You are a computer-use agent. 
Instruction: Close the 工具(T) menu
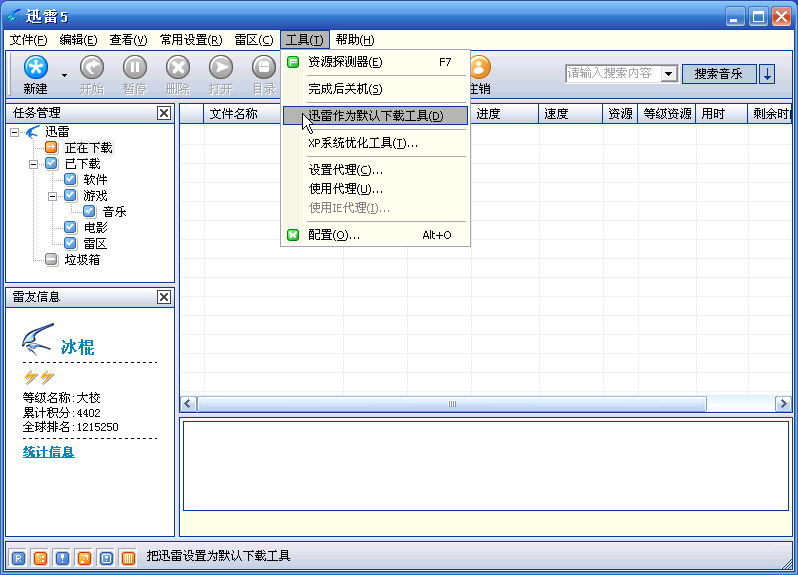coord(304,40)
